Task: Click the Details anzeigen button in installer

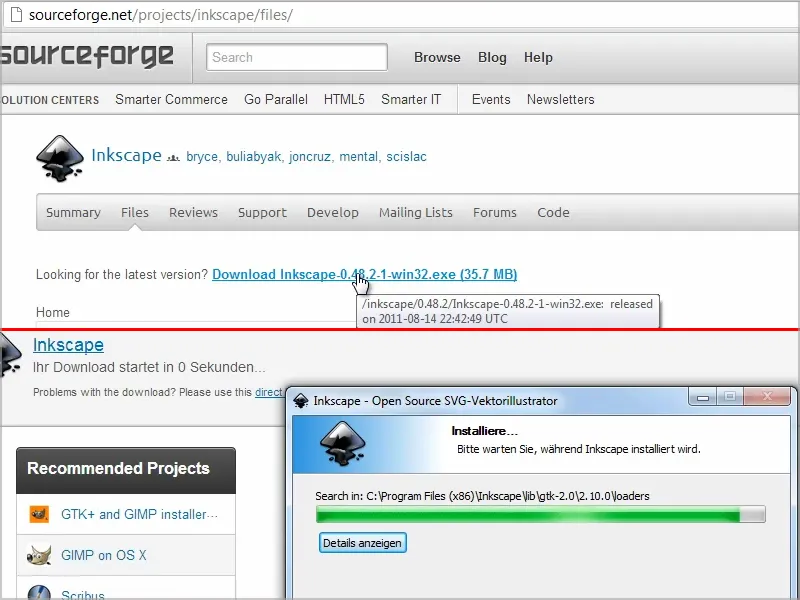Action: (362, 543)
